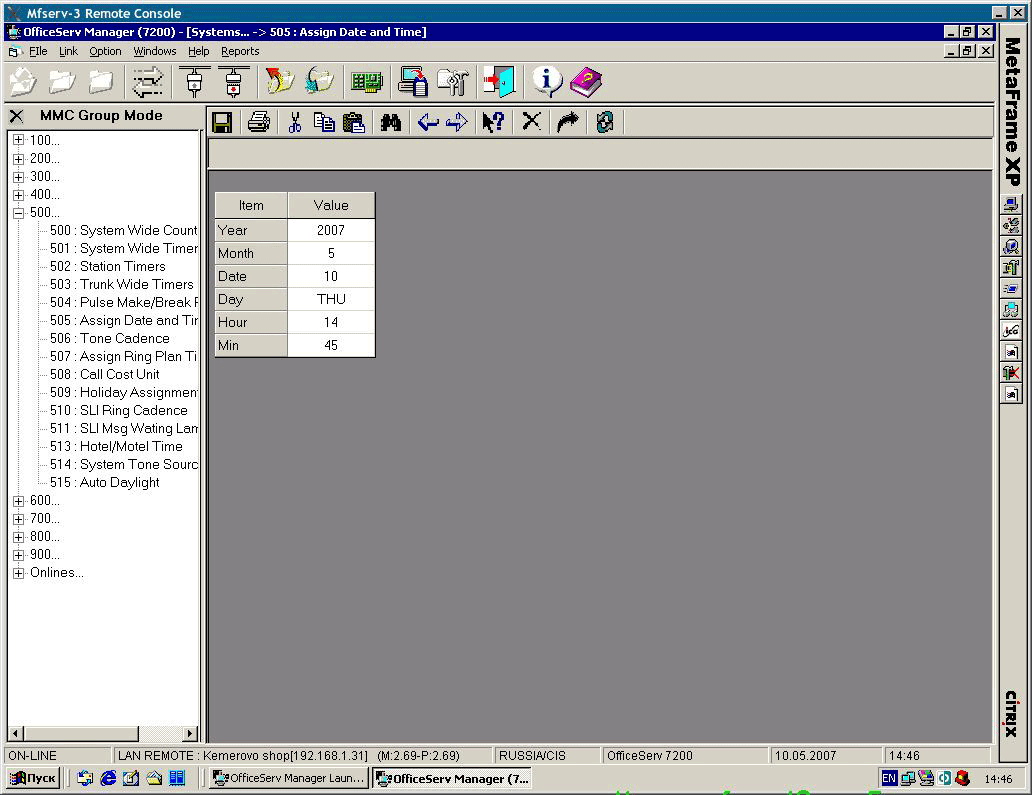Click the computer with red arrow icon
The width and height of the screenshot is (1032, 795).
click(413, 82)
